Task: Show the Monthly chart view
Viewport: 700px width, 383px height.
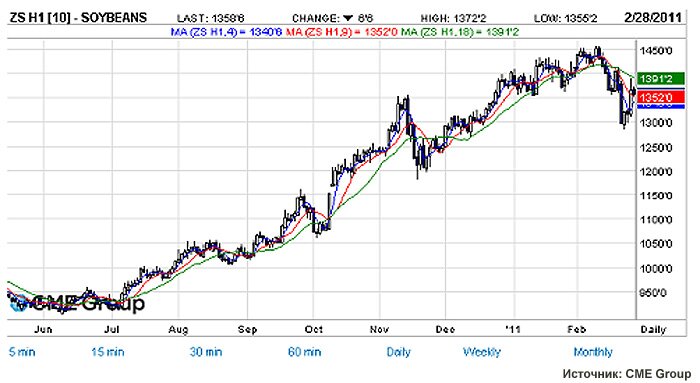Action: coord(593,352)
